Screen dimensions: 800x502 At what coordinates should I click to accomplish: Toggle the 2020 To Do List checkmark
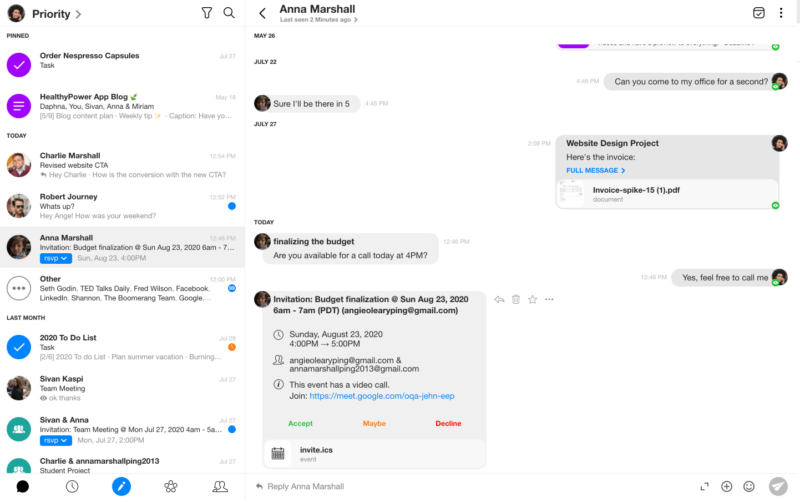19,347
